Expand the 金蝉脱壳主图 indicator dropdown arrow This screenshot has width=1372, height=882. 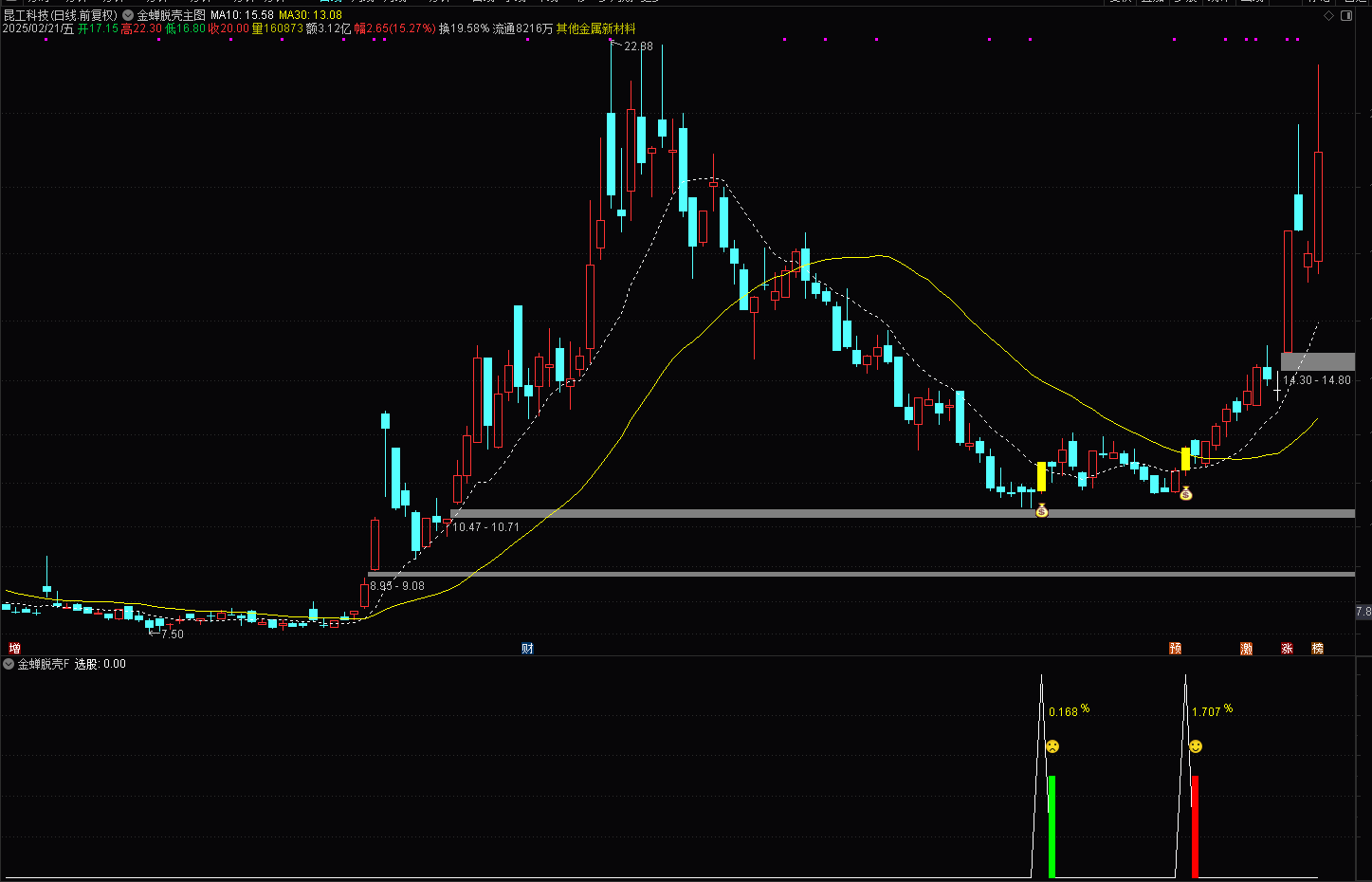[128, 15]
